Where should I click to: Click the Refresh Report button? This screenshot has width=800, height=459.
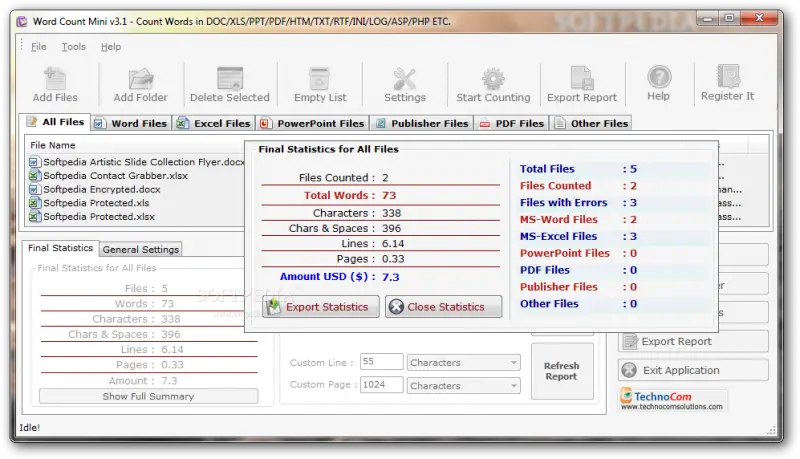562,371
